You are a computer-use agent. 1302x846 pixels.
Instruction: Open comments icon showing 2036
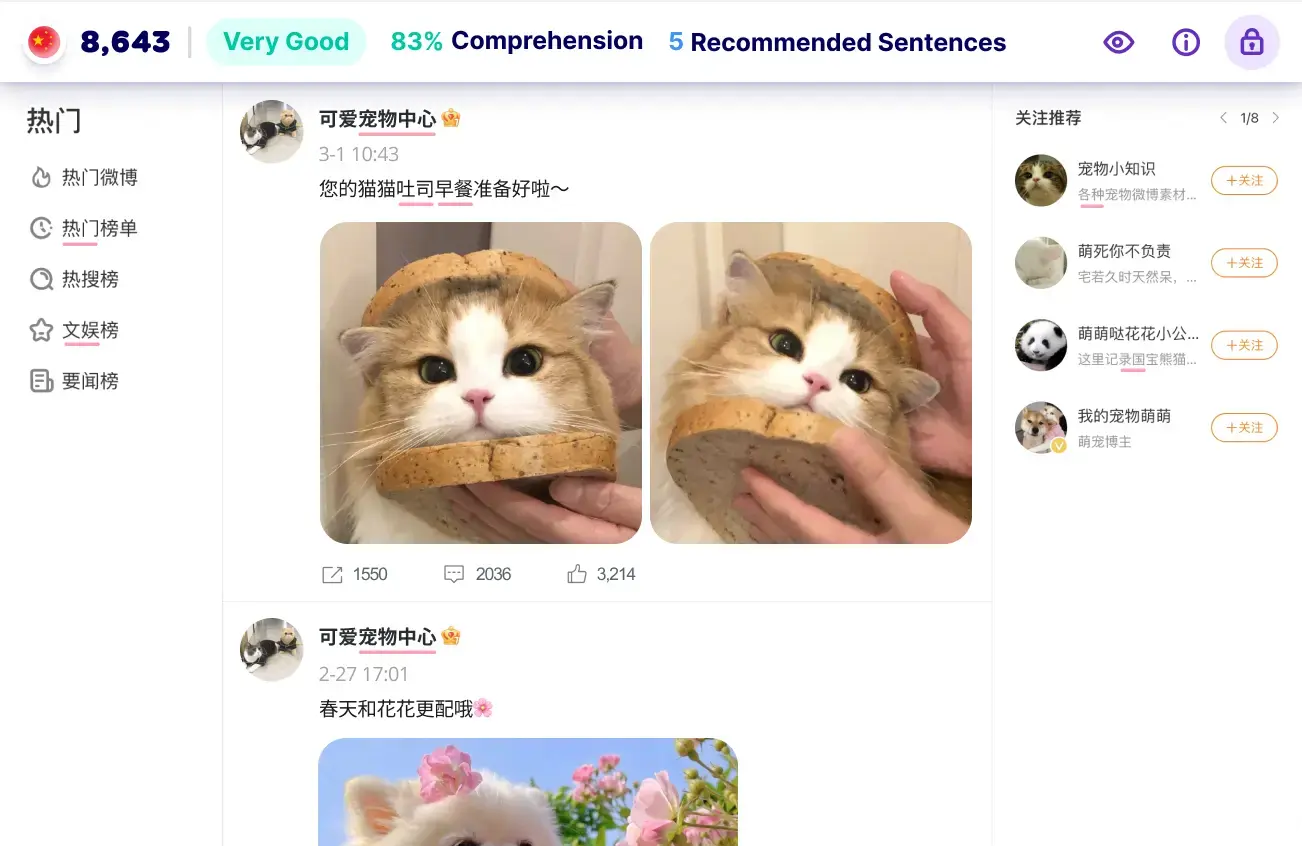coord(454,574)
